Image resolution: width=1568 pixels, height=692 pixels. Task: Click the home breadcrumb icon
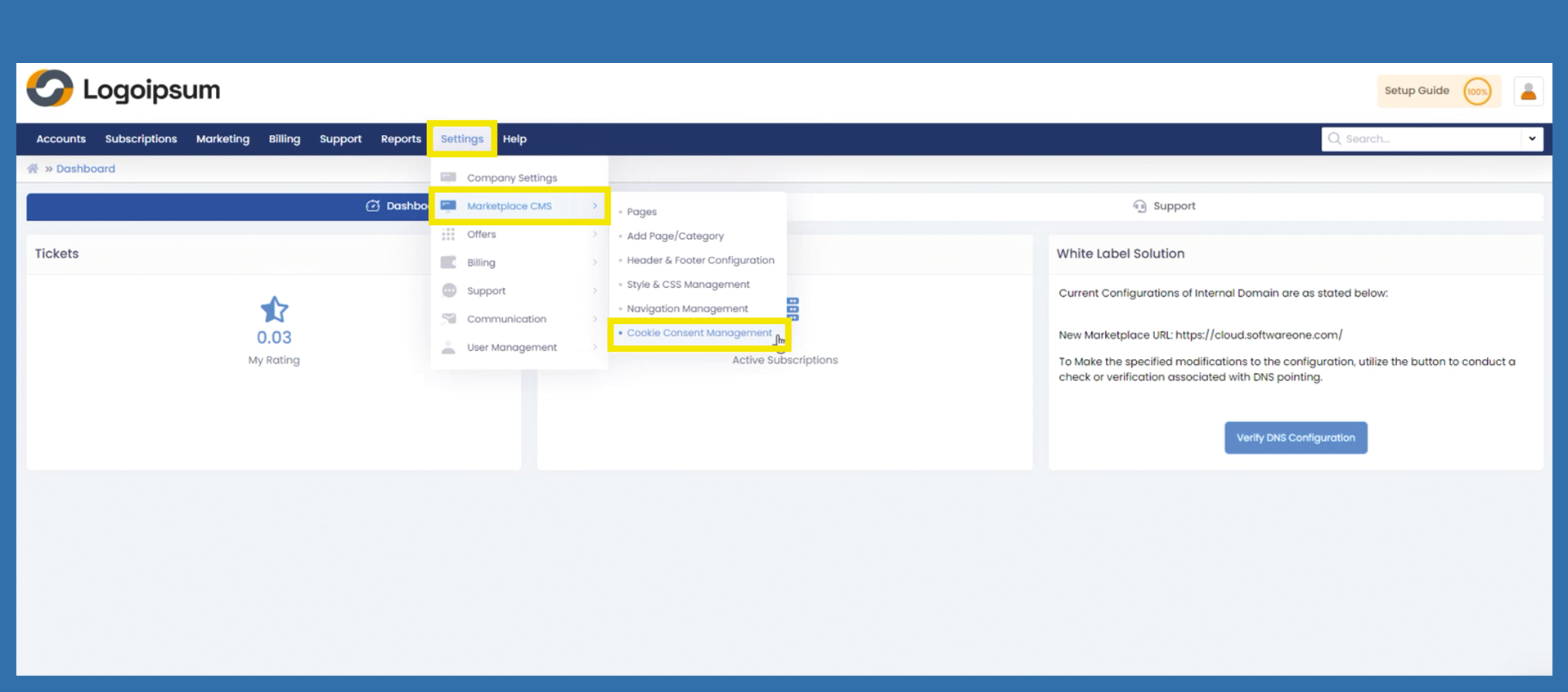(x=33, y=169)
